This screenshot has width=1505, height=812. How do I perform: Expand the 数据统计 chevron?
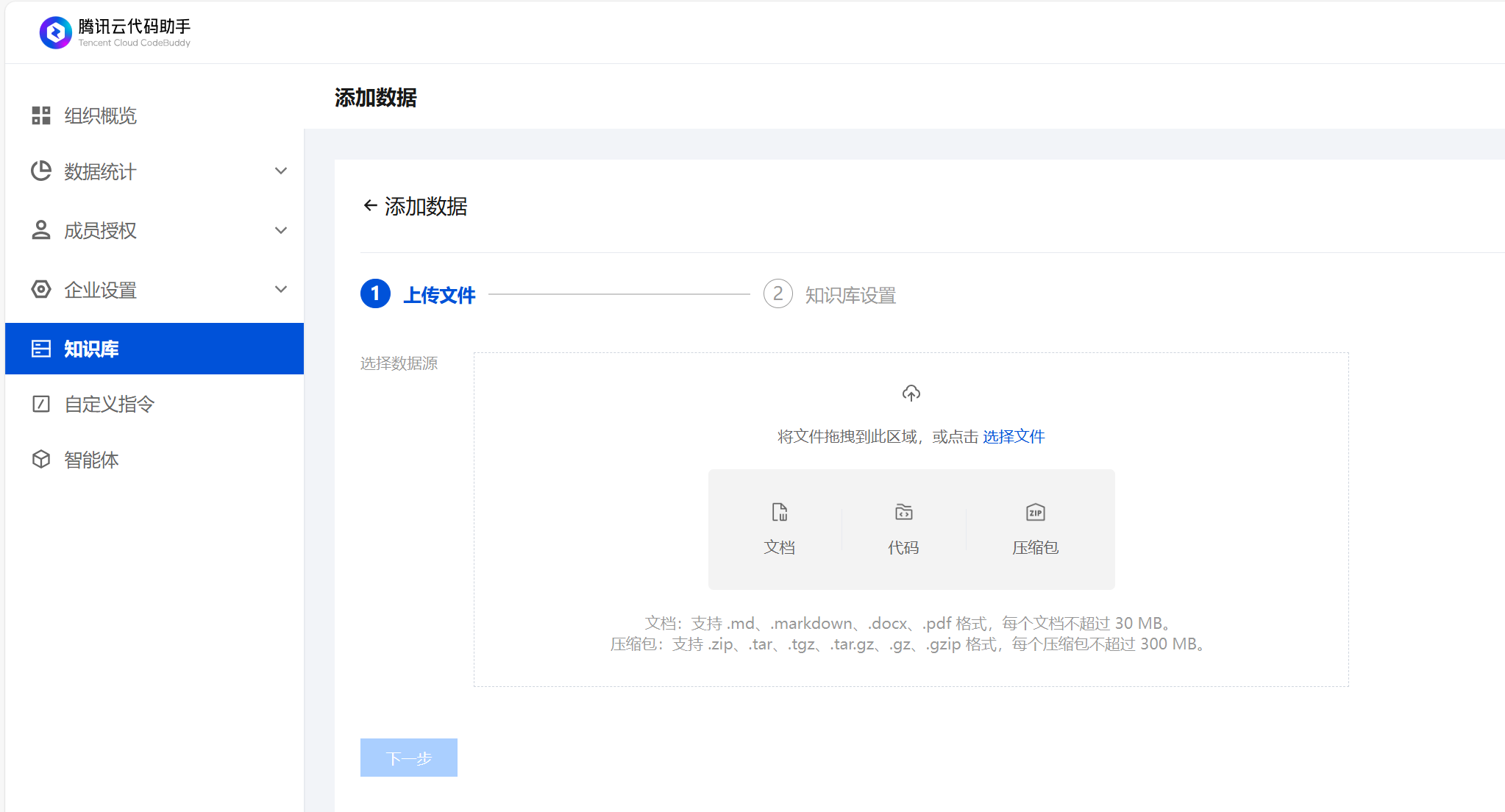[x=280, y=171]
